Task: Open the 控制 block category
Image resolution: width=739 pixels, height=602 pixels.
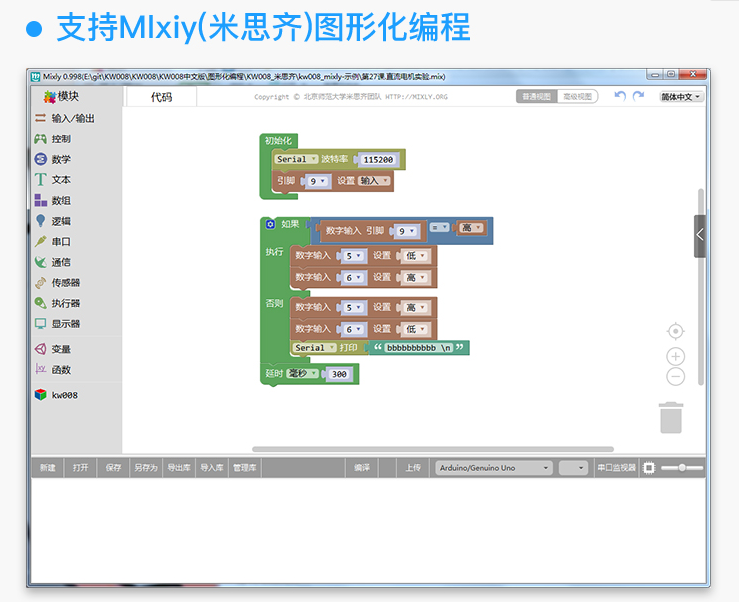Action: (x=53, y=139)
